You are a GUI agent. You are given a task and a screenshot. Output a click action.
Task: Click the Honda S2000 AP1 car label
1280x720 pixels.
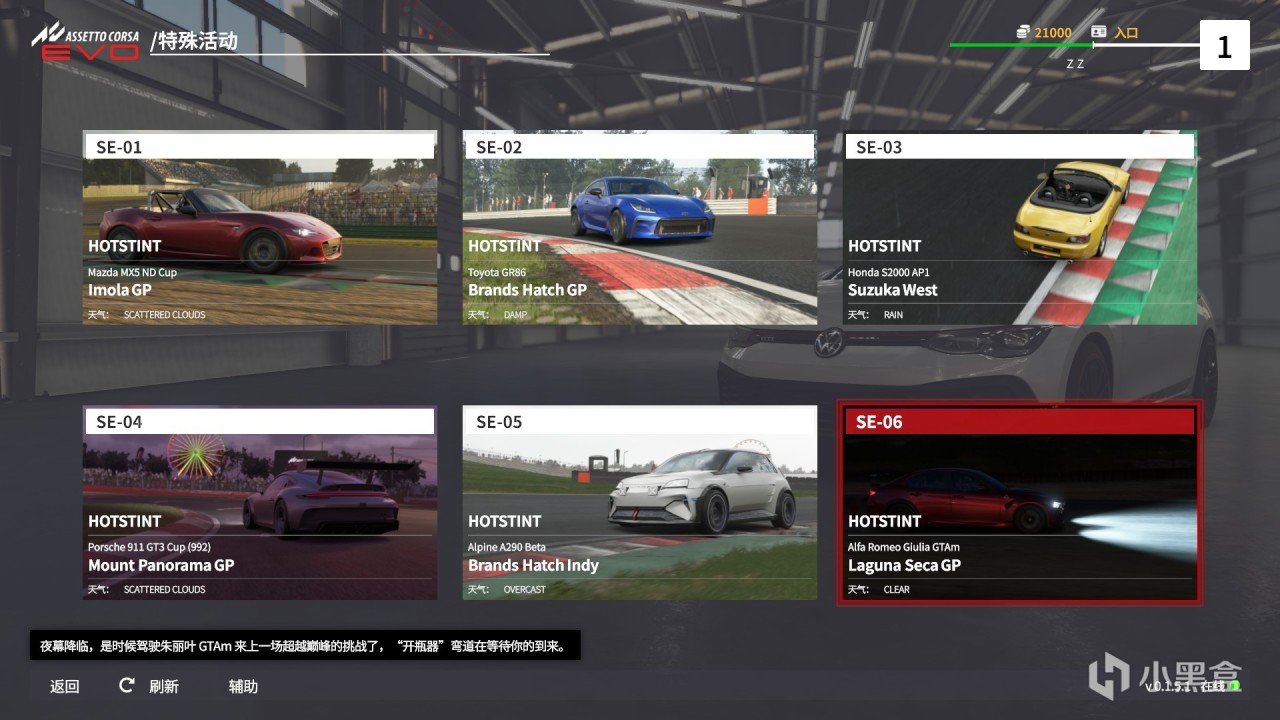889,272
